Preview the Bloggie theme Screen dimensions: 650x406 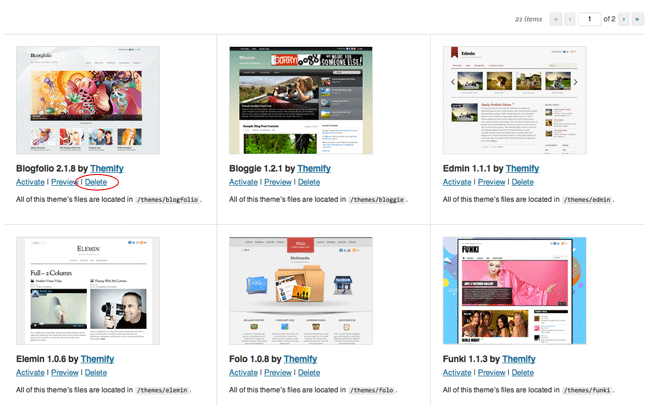coord(278,182)
